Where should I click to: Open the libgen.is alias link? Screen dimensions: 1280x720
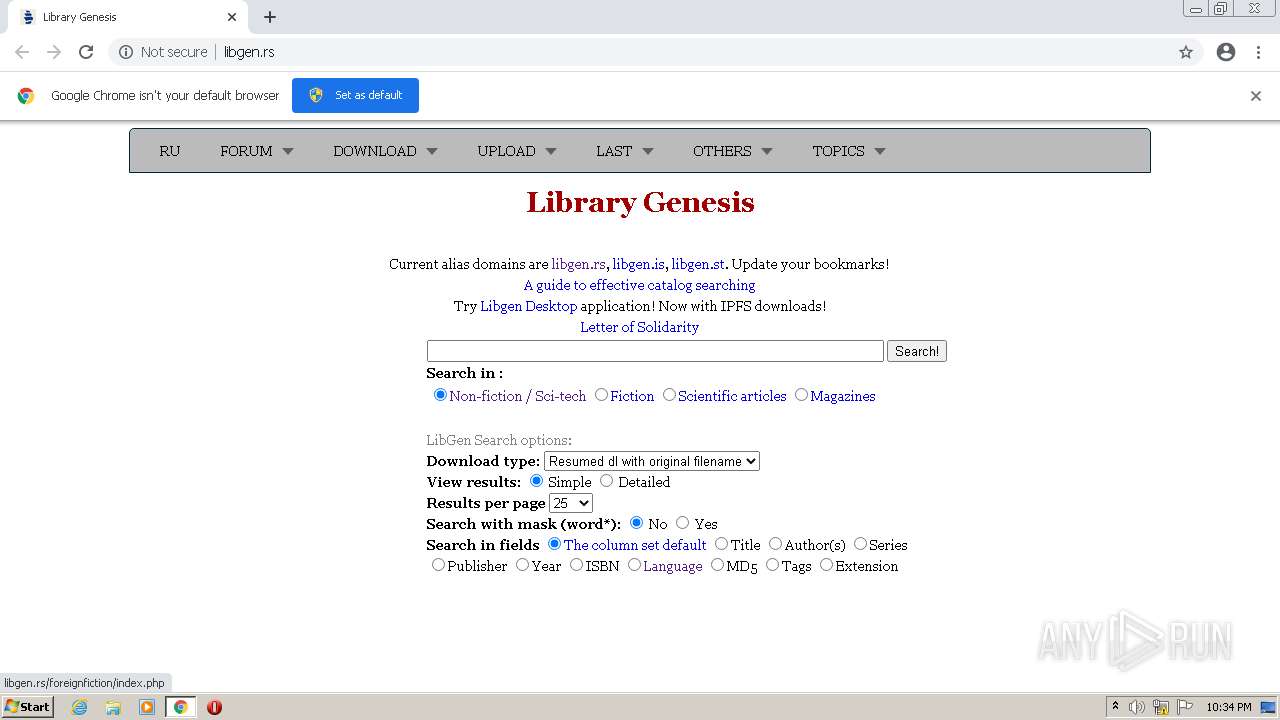coord(638,264)
